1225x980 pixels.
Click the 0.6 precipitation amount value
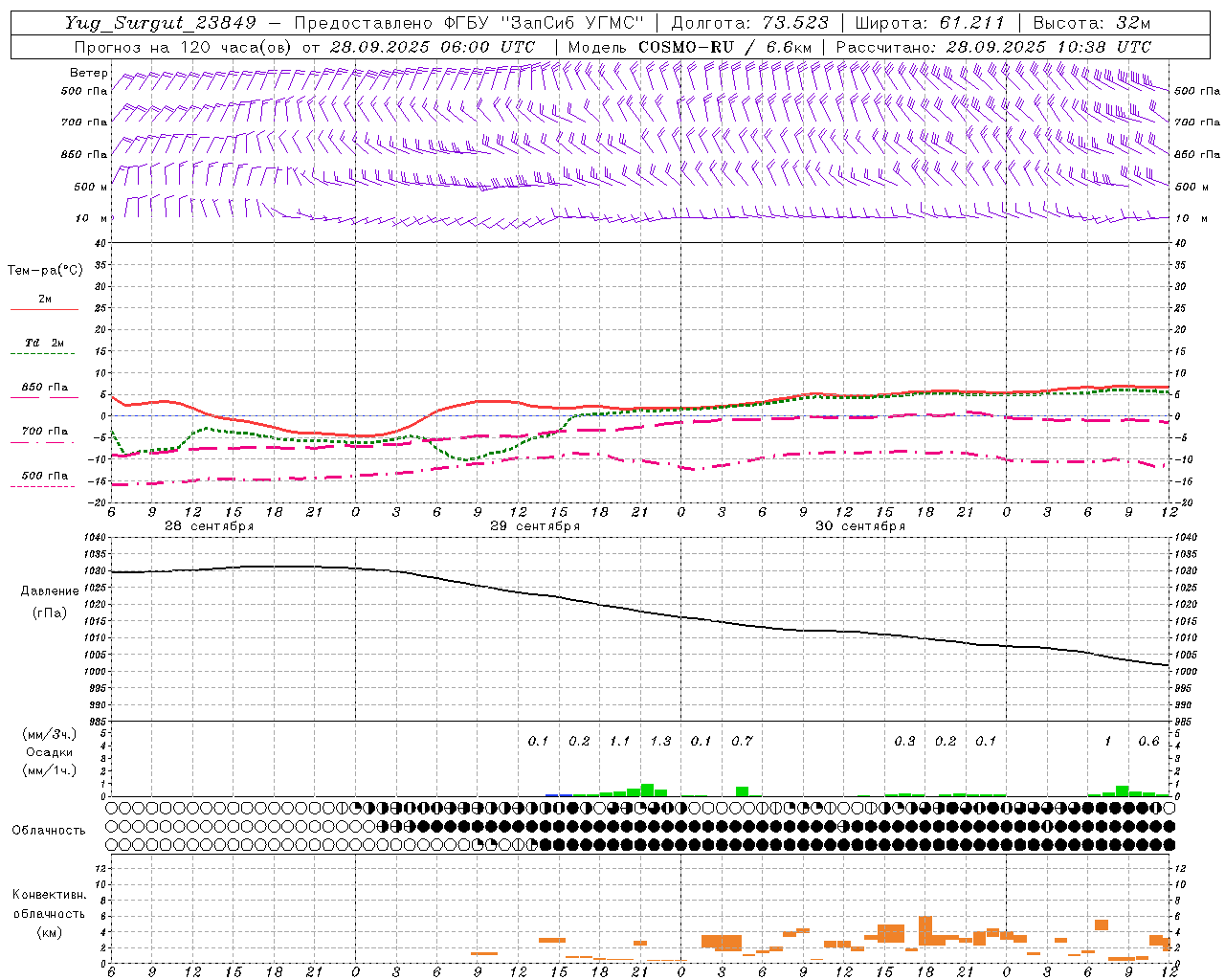click(x=1148, y=742)
